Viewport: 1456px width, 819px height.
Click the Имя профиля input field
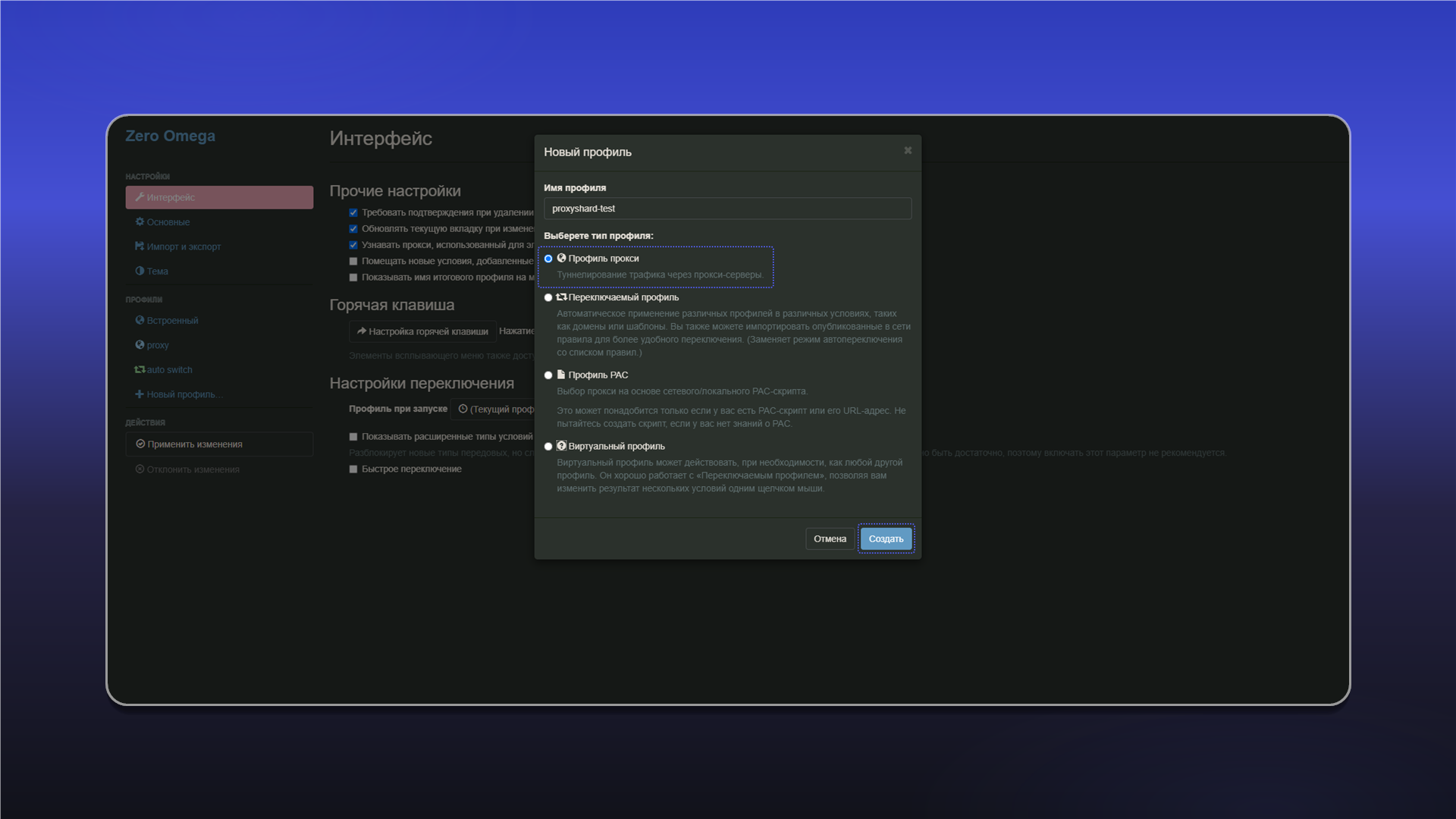(727, 209)
